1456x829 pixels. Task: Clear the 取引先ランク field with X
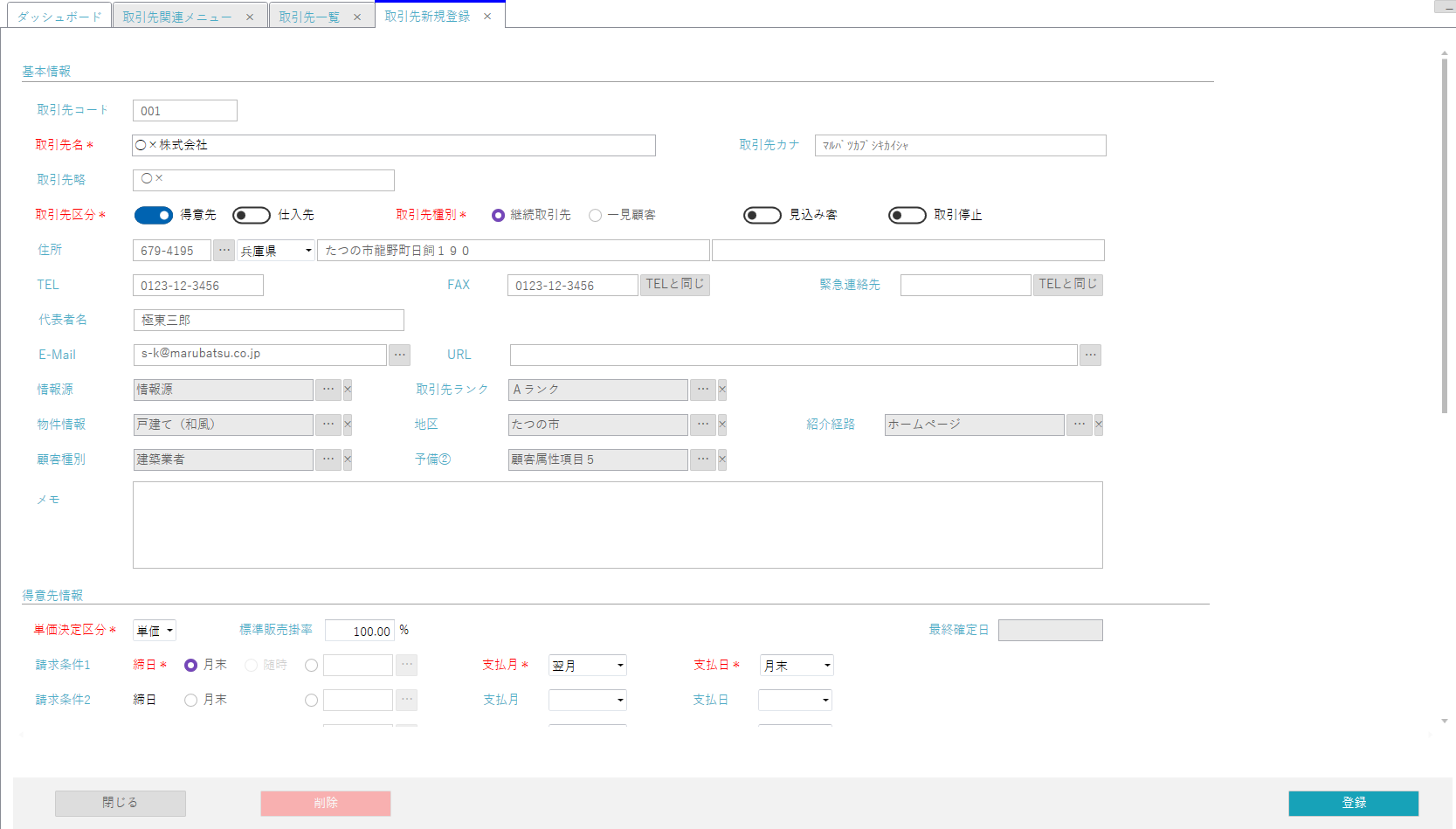tap(722, 390)
